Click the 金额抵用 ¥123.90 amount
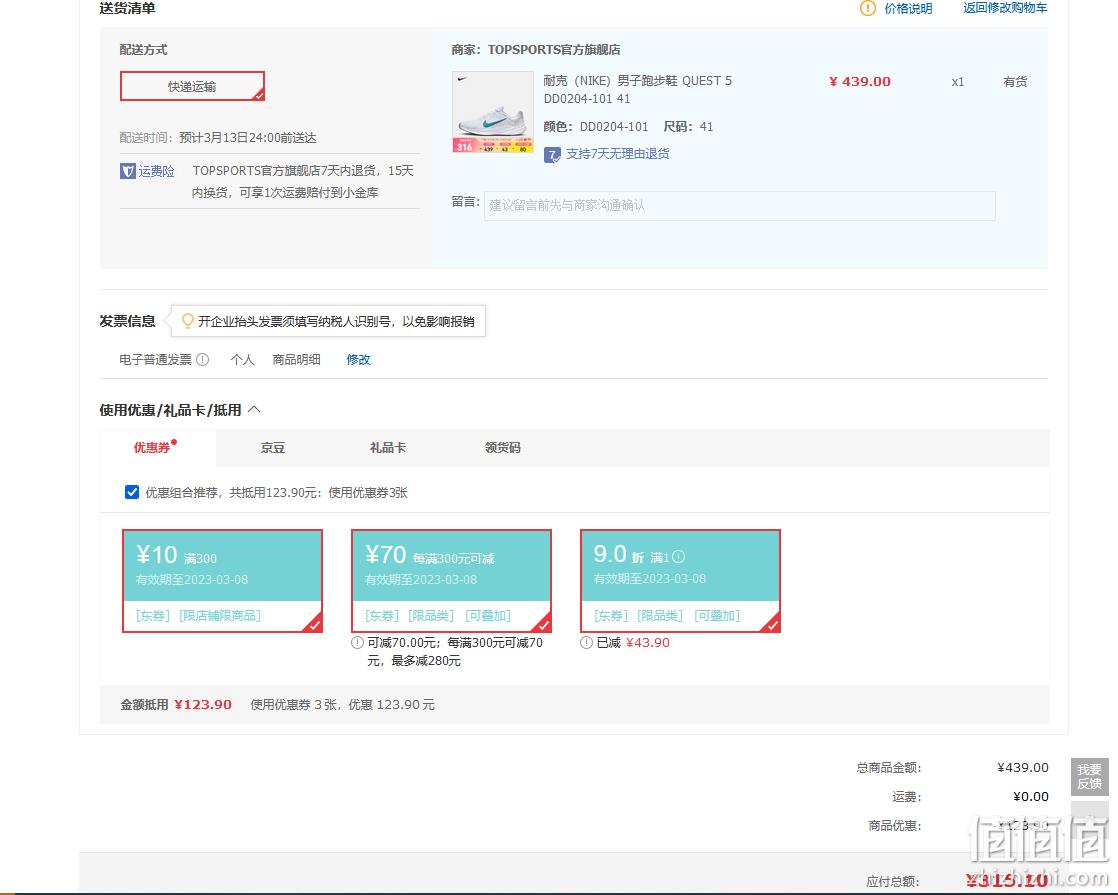The width and height of the screenshot is (1118, 895). 203,705
